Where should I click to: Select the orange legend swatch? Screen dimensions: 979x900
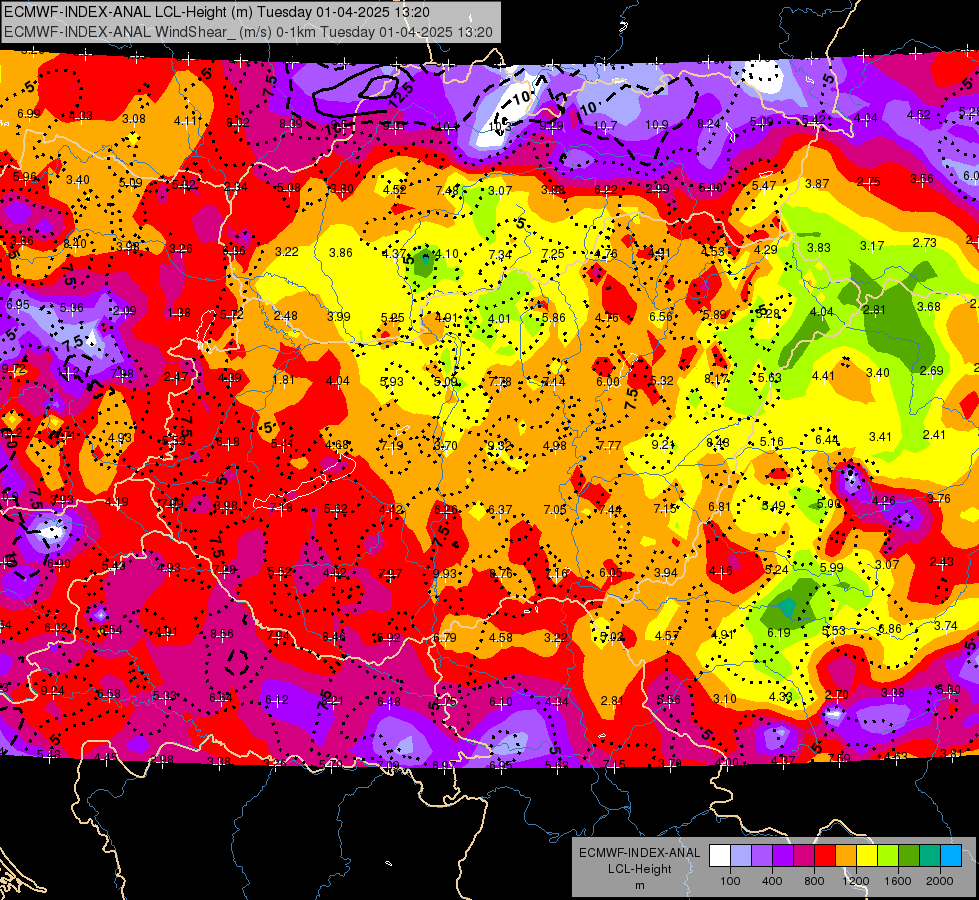(846, 856)
